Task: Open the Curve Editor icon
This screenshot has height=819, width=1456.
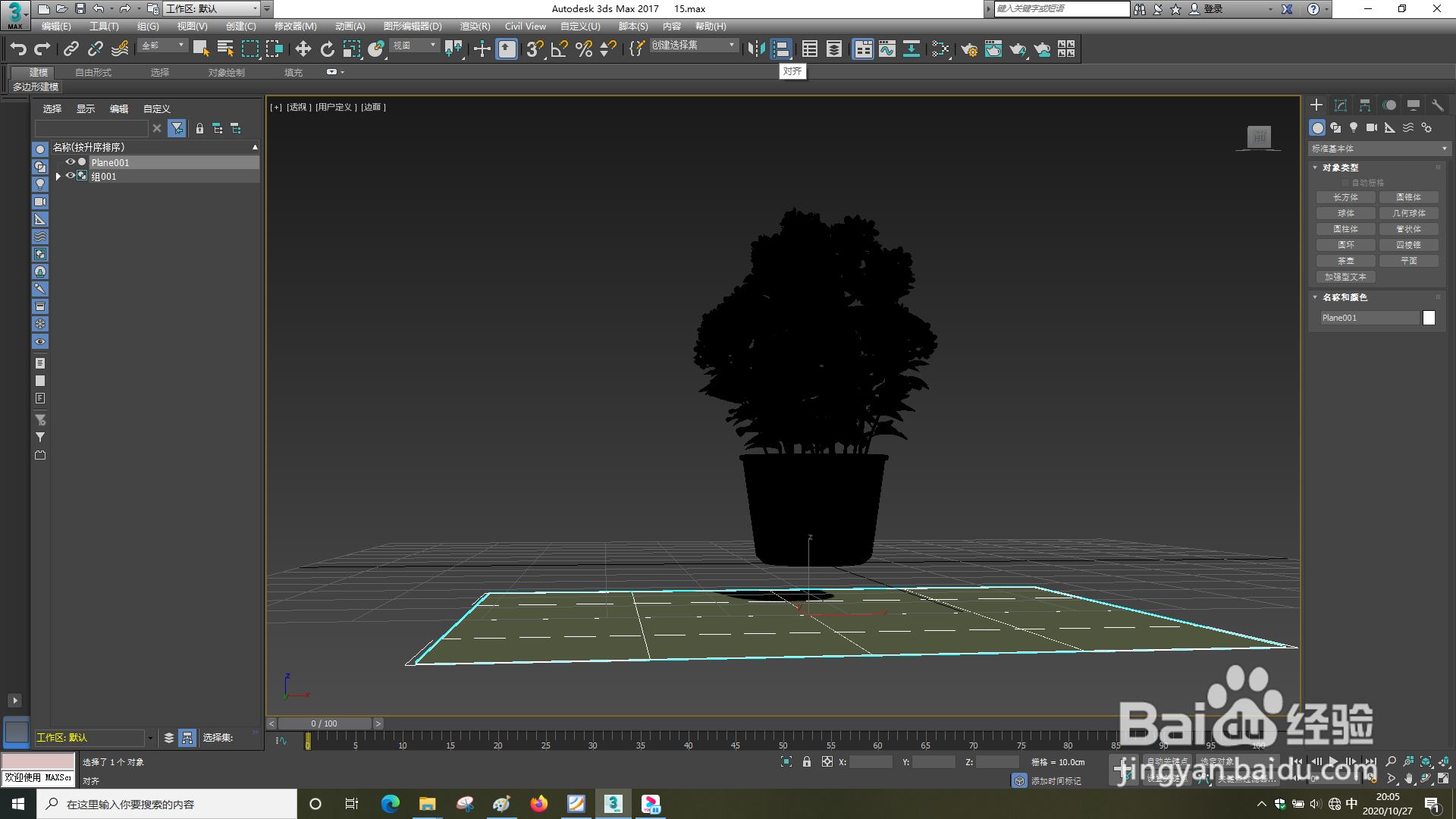Action: click(887, 49)
